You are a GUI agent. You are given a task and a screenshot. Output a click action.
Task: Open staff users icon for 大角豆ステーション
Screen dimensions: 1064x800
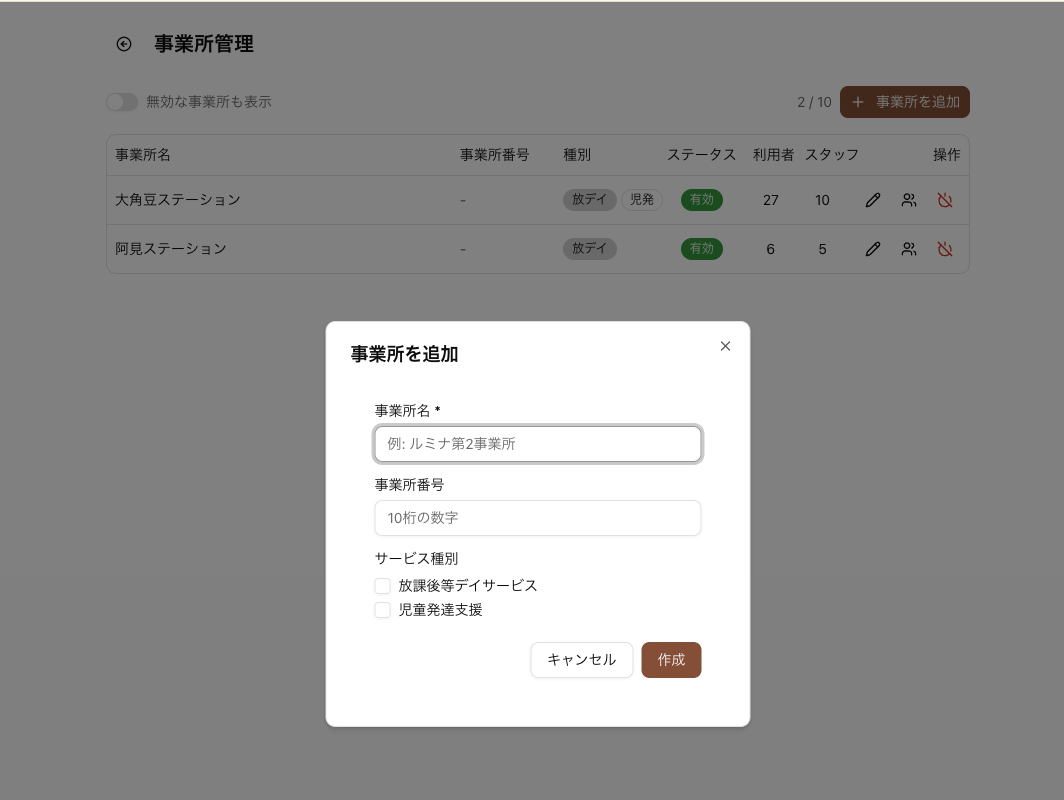click(x=909, y=200)
